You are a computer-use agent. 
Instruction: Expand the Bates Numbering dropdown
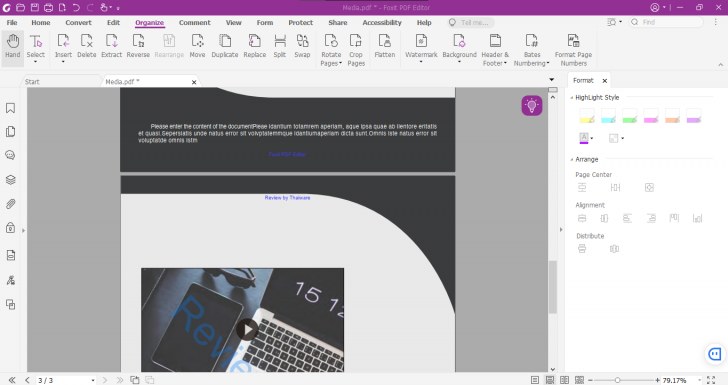(548, 63)
